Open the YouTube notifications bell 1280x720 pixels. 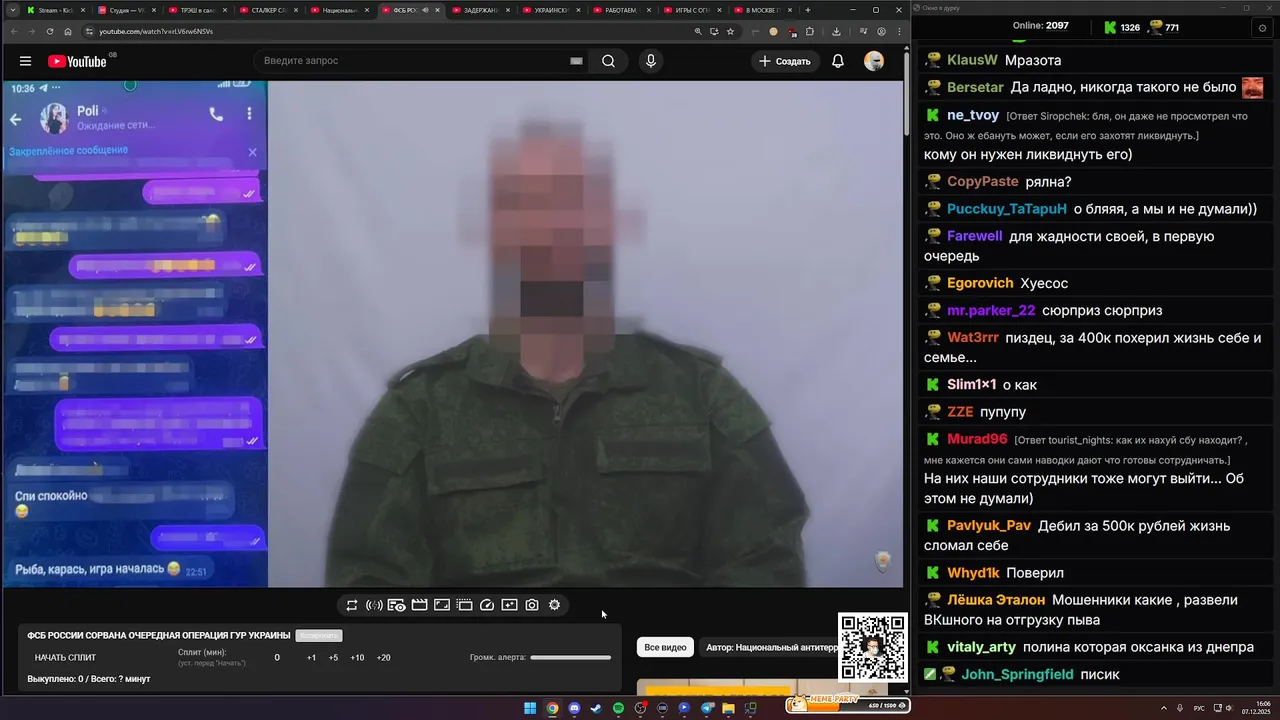tap(838, 61)
